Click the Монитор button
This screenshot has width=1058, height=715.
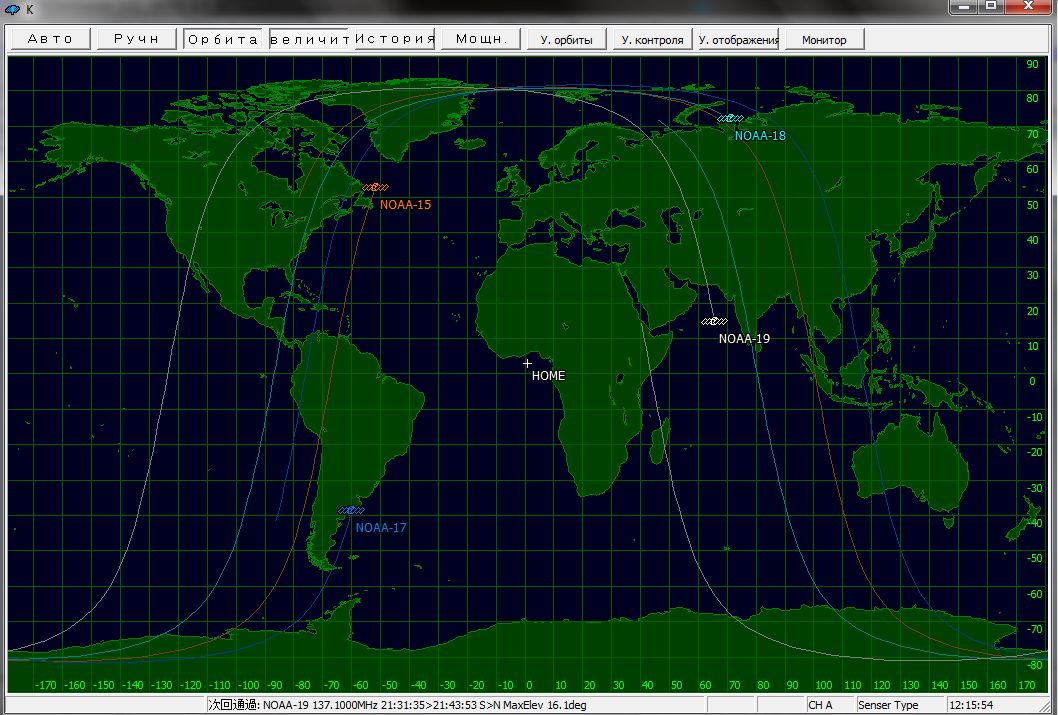point(825,39)
